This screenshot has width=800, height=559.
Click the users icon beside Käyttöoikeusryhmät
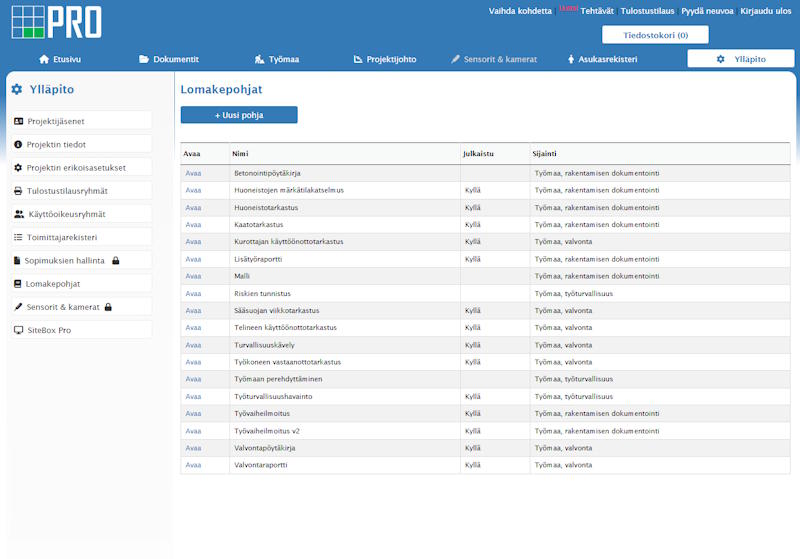click(x=18, y=214)
